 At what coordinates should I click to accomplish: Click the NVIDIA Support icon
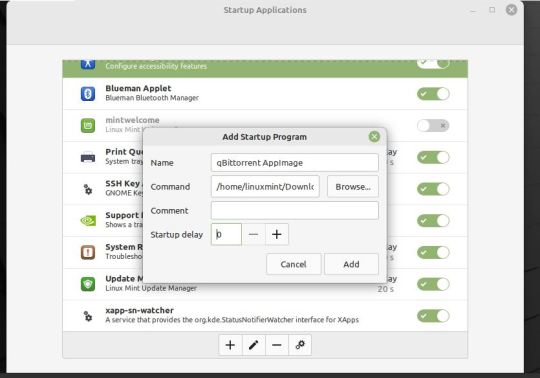click(88, 221)
